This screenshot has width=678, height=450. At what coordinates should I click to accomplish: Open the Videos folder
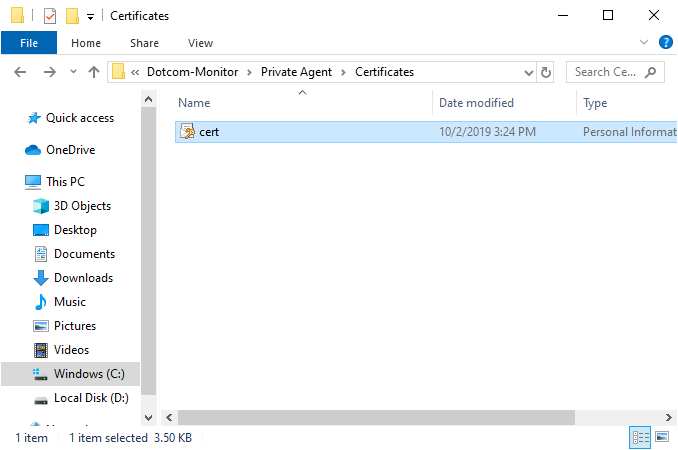point(61,350)
